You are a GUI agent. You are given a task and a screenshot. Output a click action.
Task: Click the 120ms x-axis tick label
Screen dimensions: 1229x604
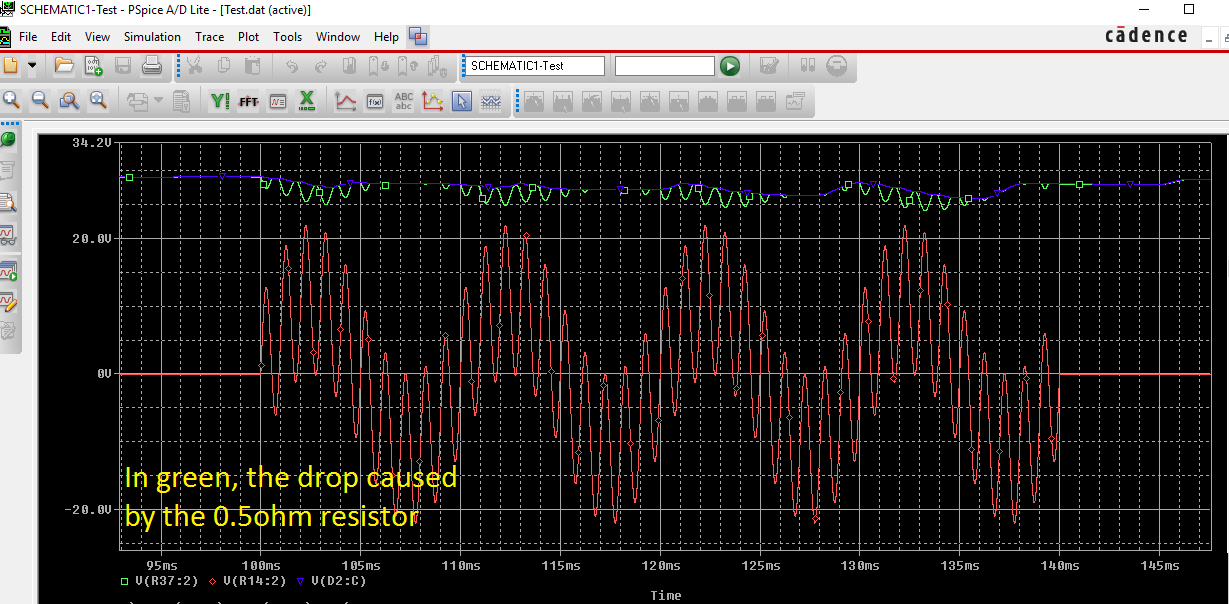coord(660,566)
